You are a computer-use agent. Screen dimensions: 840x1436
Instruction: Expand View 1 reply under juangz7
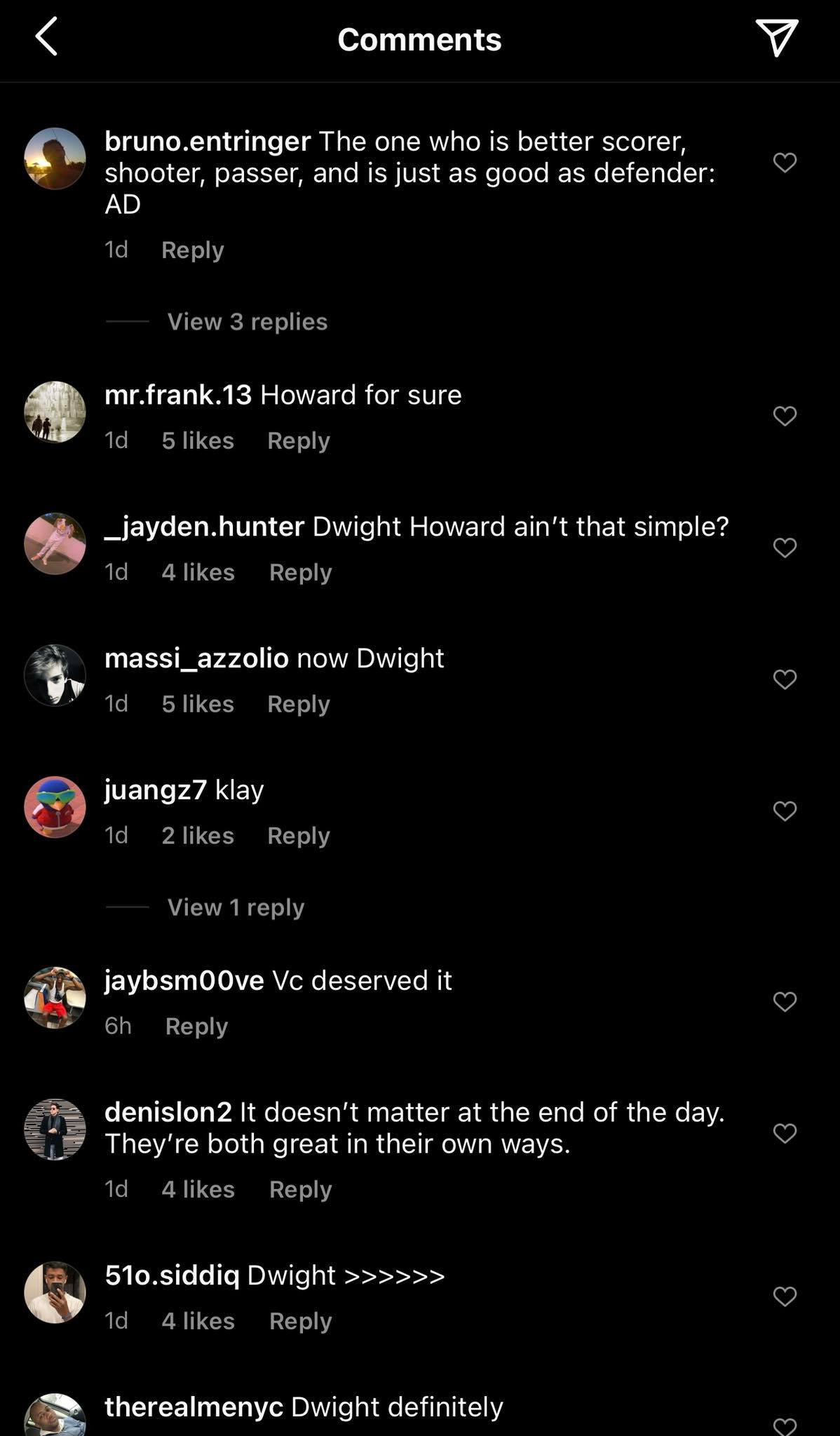click(x=236, y=907)
